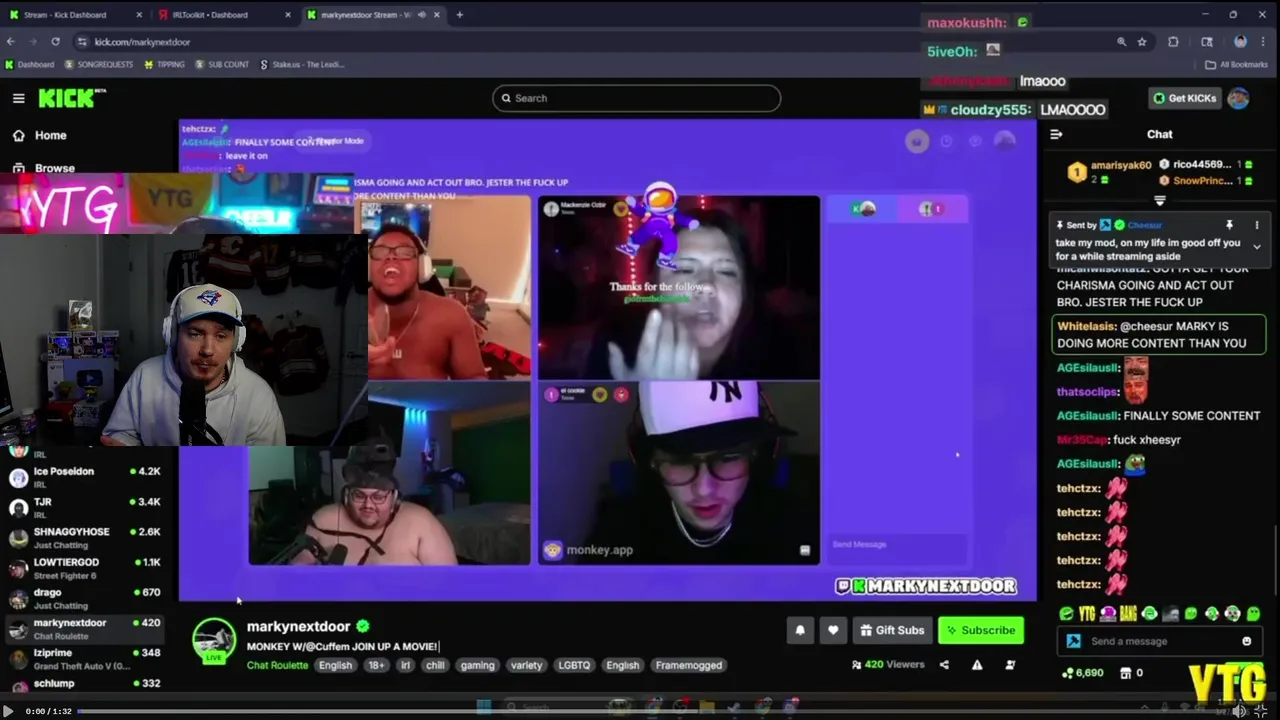Open the Stake.us bookmark
Image resolution: width=1280 pixels, height=720 pixels.
point(302,65)
